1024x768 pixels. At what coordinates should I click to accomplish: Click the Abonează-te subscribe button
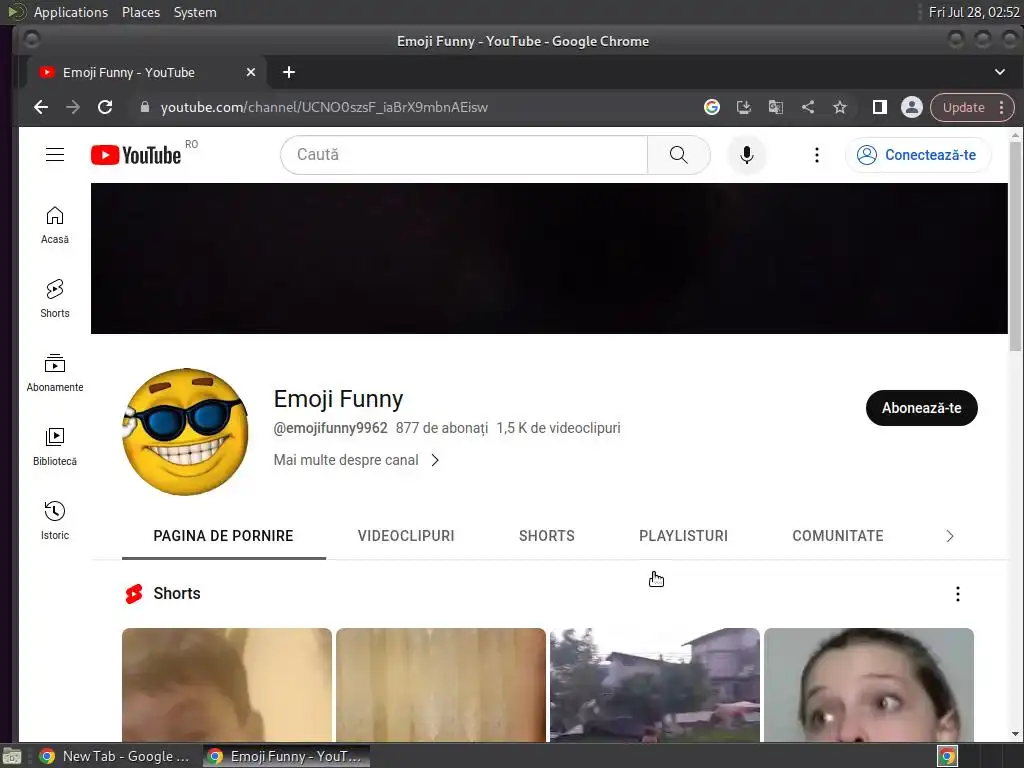point(921,408)
